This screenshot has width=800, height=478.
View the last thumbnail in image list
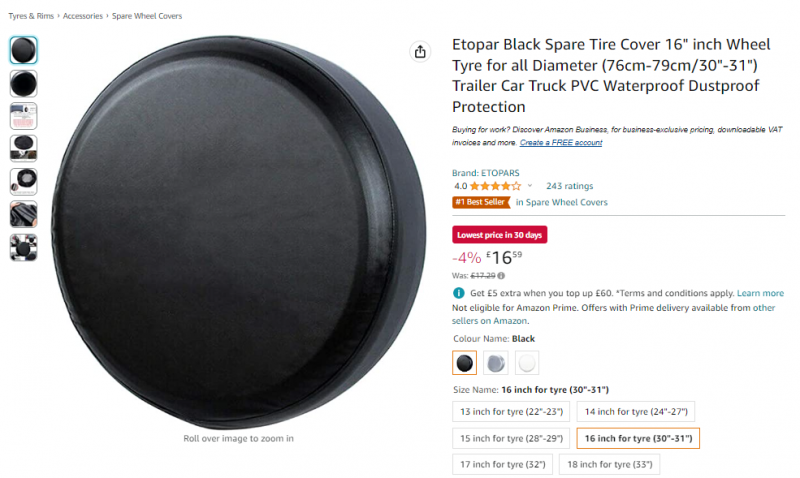(23, 247)
